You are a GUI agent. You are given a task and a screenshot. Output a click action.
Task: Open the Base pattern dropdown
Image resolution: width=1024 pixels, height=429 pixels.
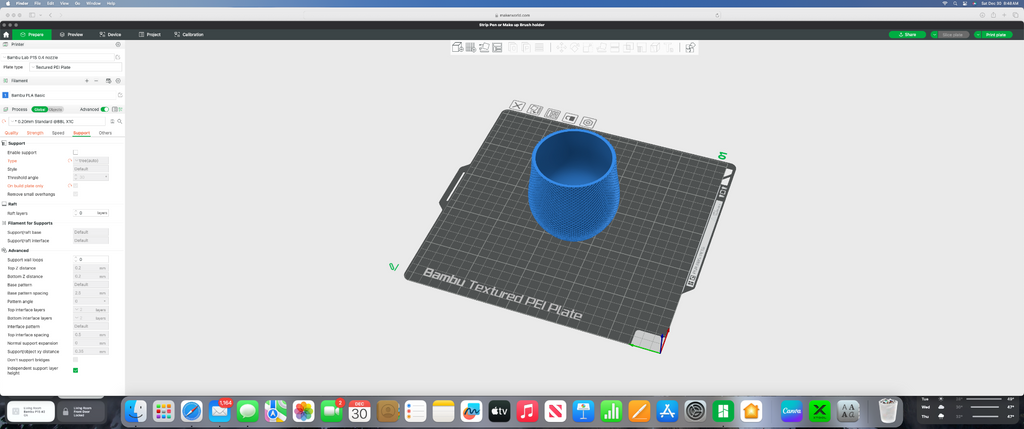(91, 285)
